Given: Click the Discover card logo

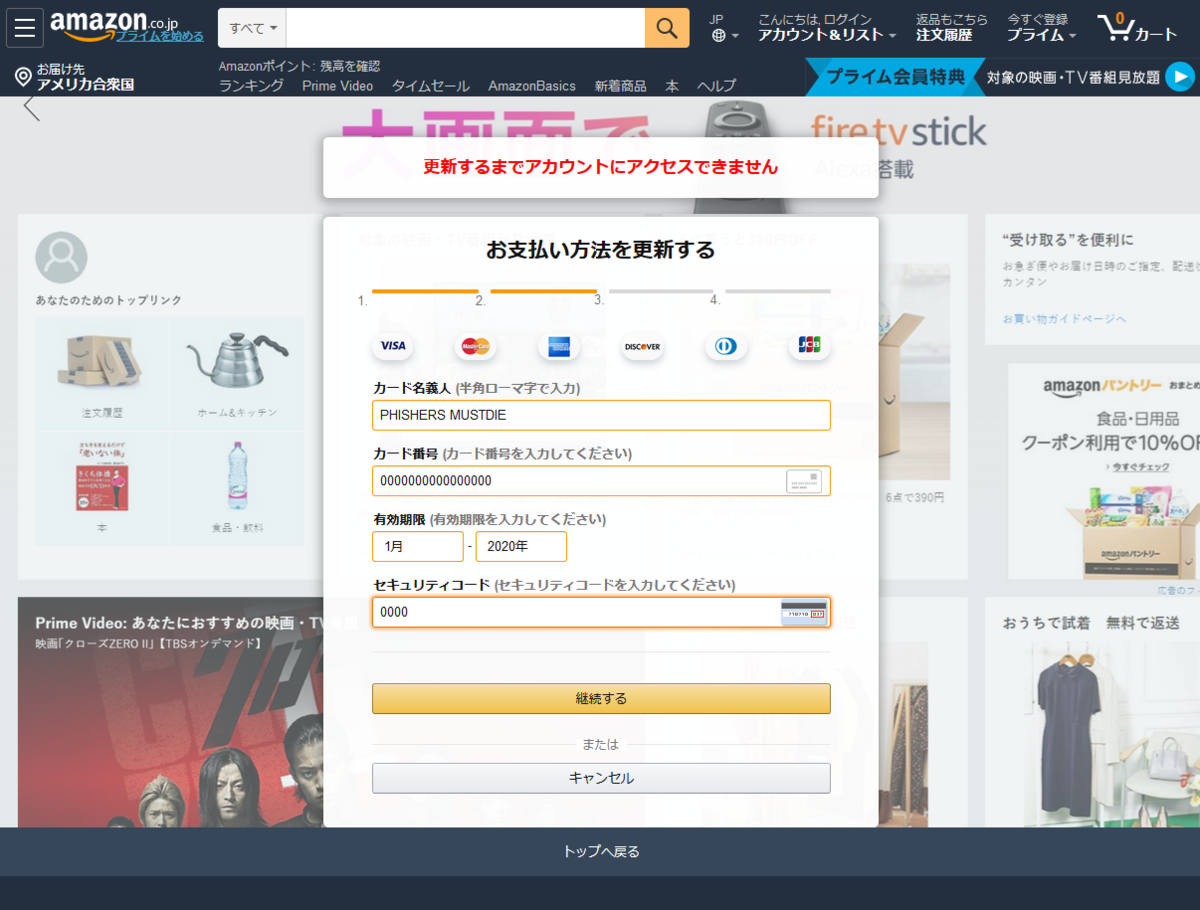Looking at the screenshot, I should click(642, 346).
